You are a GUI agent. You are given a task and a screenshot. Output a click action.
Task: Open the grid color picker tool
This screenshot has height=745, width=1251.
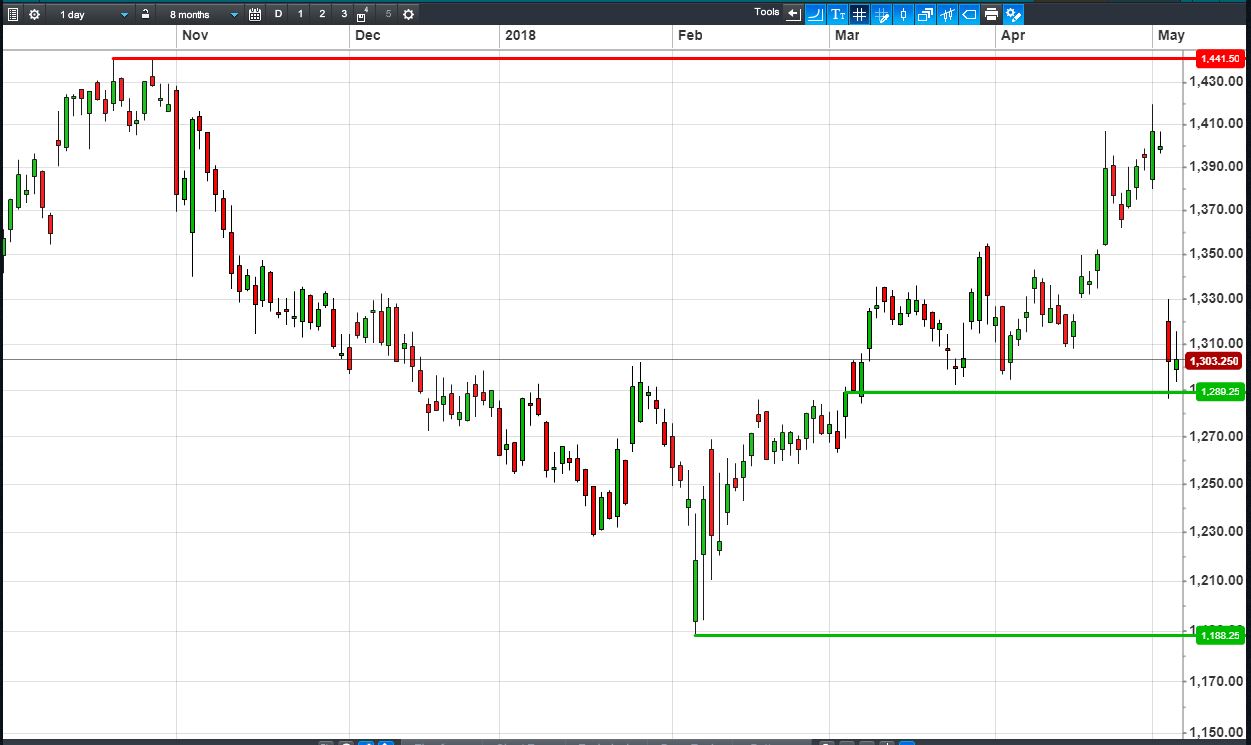[881, 14]
